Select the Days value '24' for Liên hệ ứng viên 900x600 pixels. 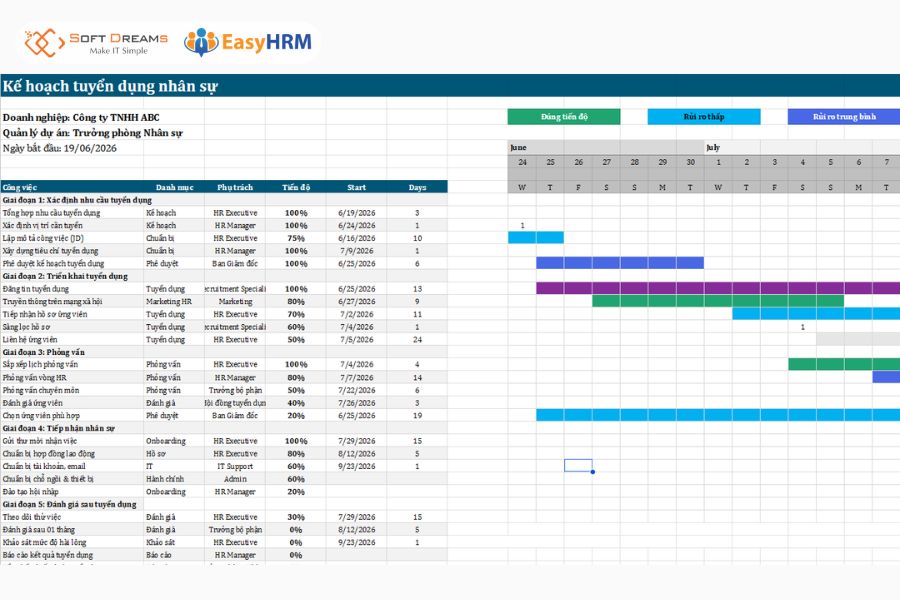(x=417, y=339)
